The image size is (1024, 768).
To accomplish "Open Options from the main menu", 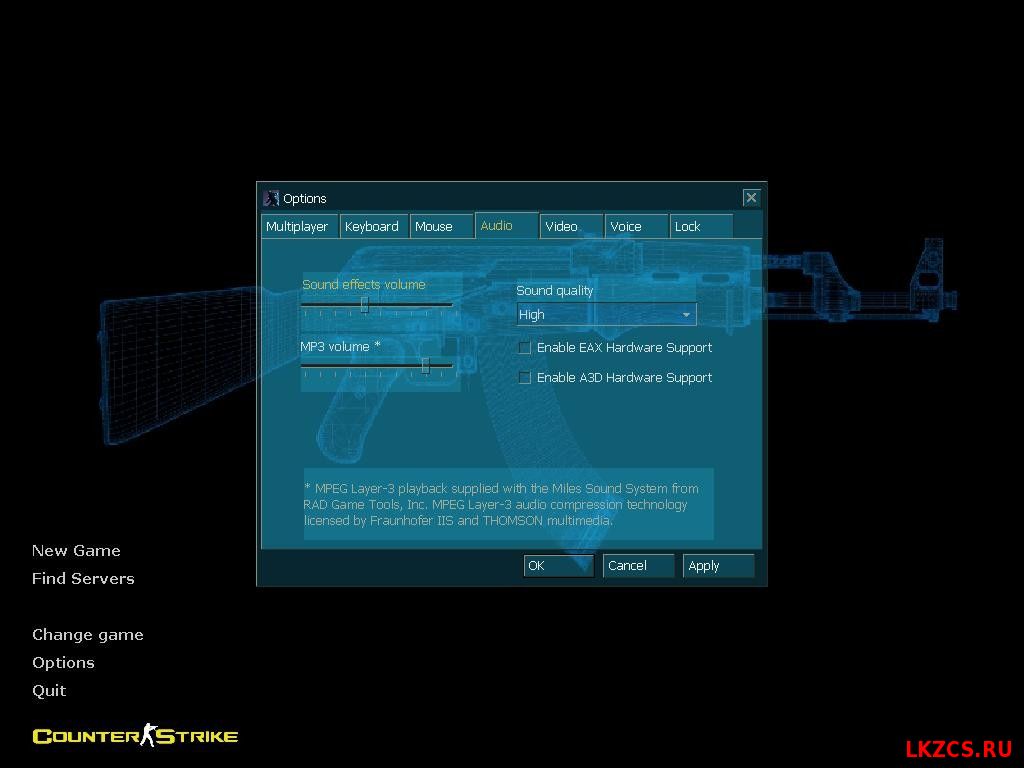I will coord(63,663).
